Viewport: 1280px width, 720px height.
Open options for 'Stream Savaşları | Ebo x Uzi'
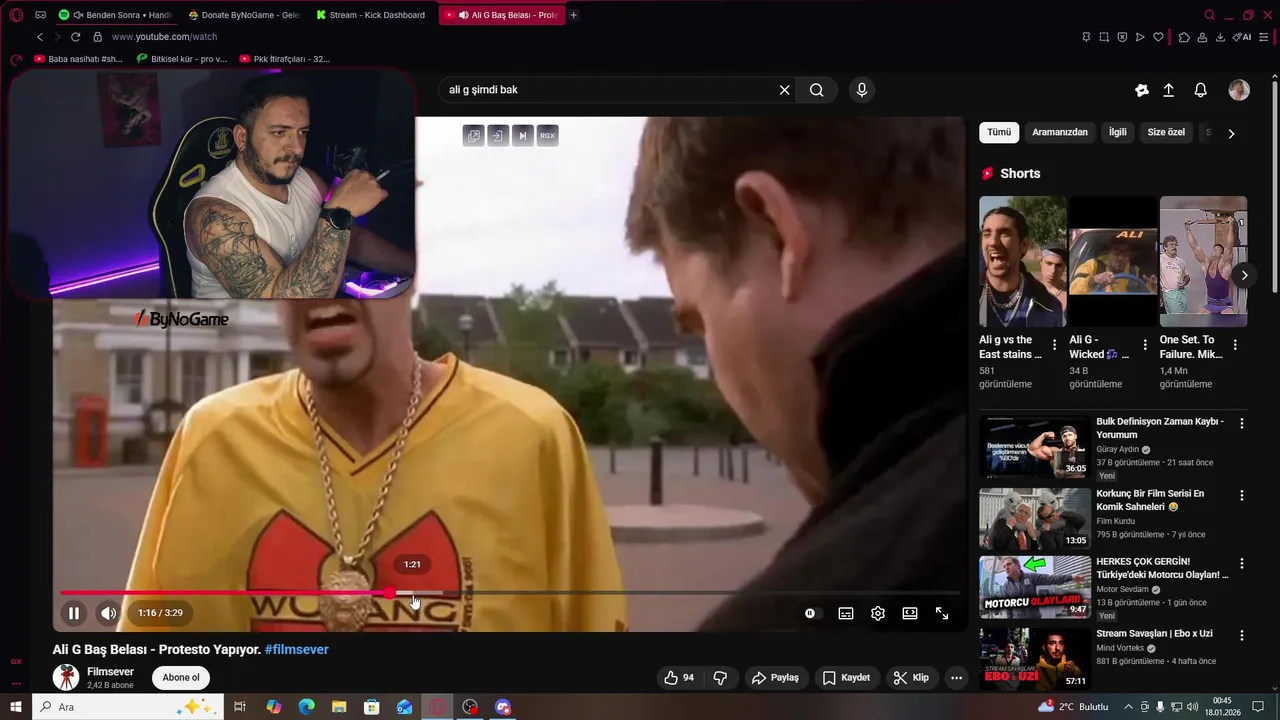1242,636
